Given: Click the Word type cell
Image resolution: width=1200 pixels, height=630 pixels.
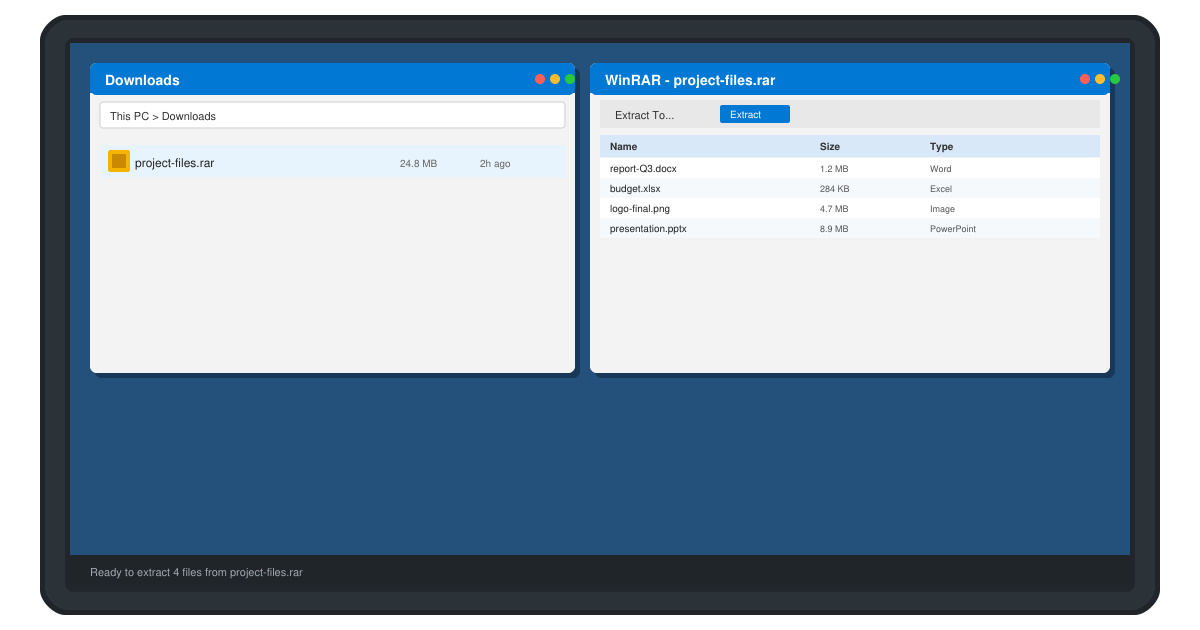Looking at the screenshot, I should (x=941, y=169).
